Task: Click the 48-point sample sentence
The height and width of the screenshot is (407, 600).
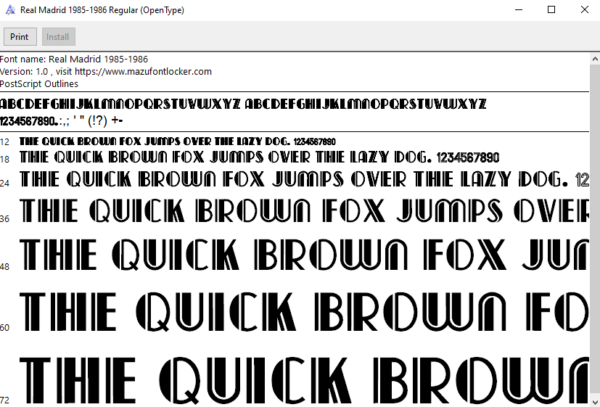Action: coord(304,254)
